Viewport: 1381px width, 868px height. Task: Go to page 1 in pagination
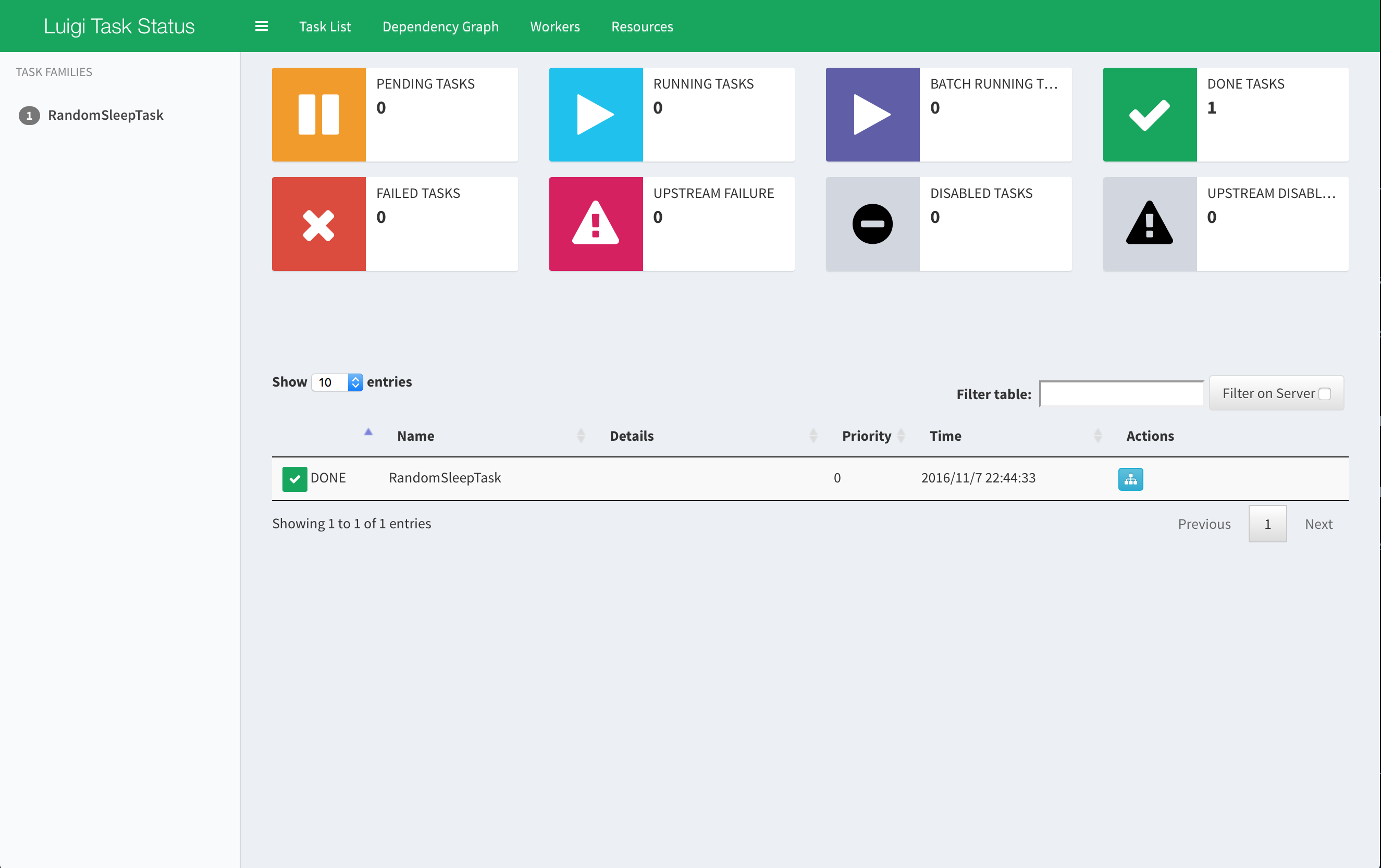pos(1267,524)
